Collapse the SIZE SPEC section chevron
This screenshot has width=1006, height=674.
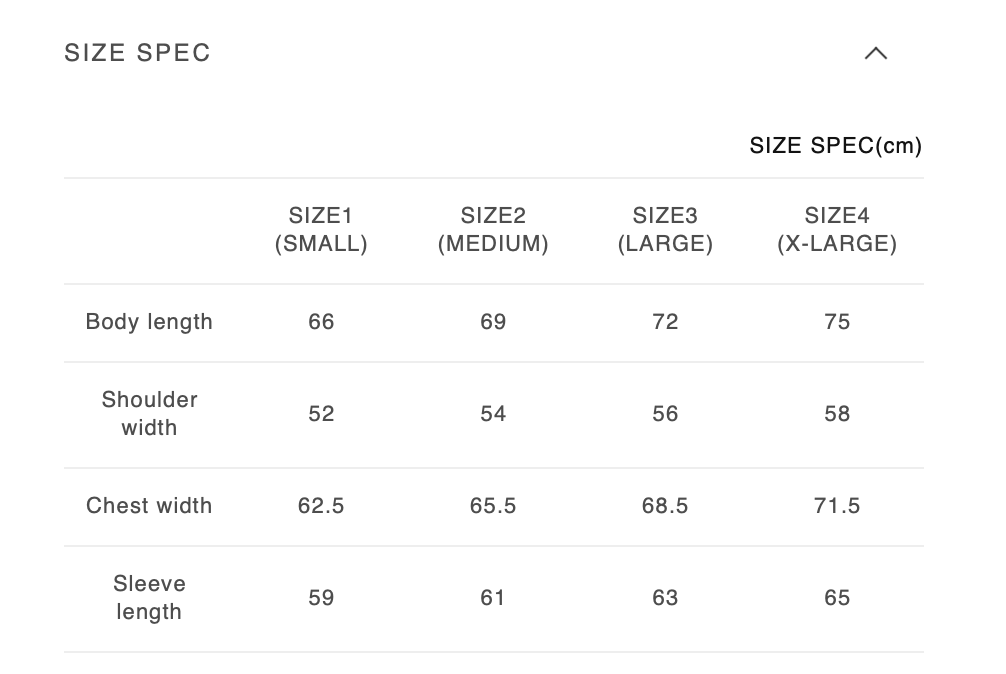pos(875,53)
